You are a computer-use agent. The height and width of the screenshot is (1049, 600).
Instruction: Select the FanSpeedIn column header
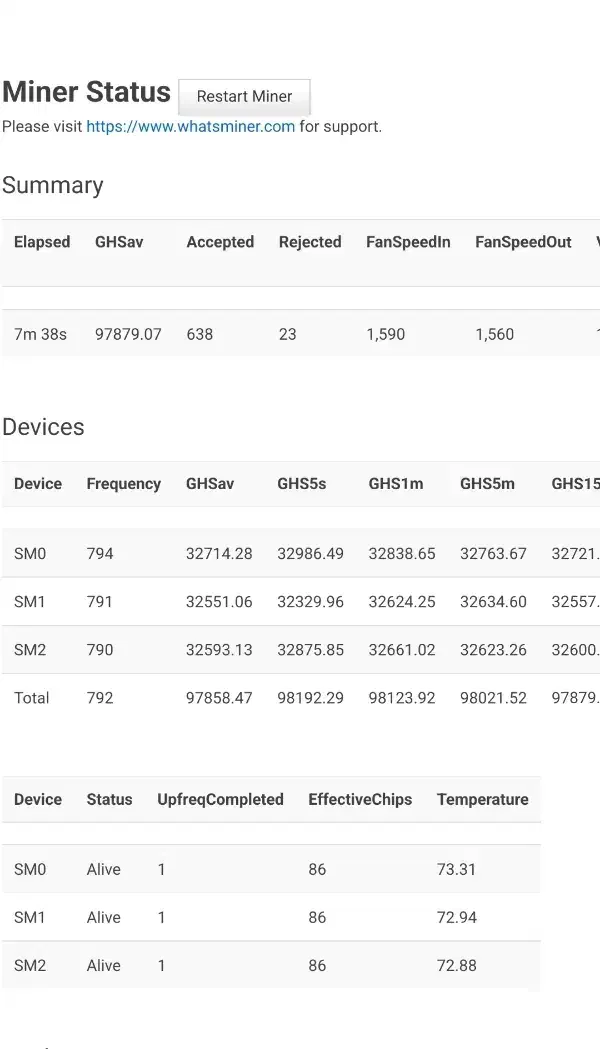point(408,242)
